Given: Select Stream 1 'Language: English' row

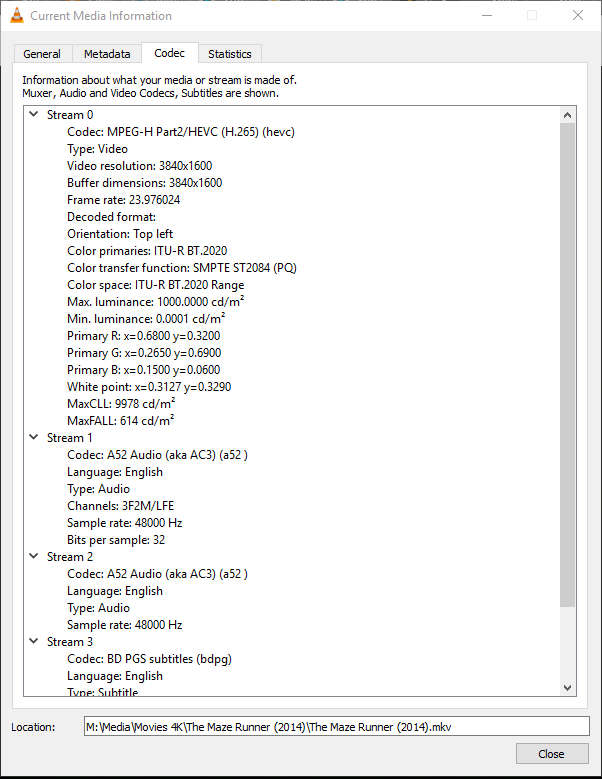Looking at the screenshot, I should tap(115, 471).
